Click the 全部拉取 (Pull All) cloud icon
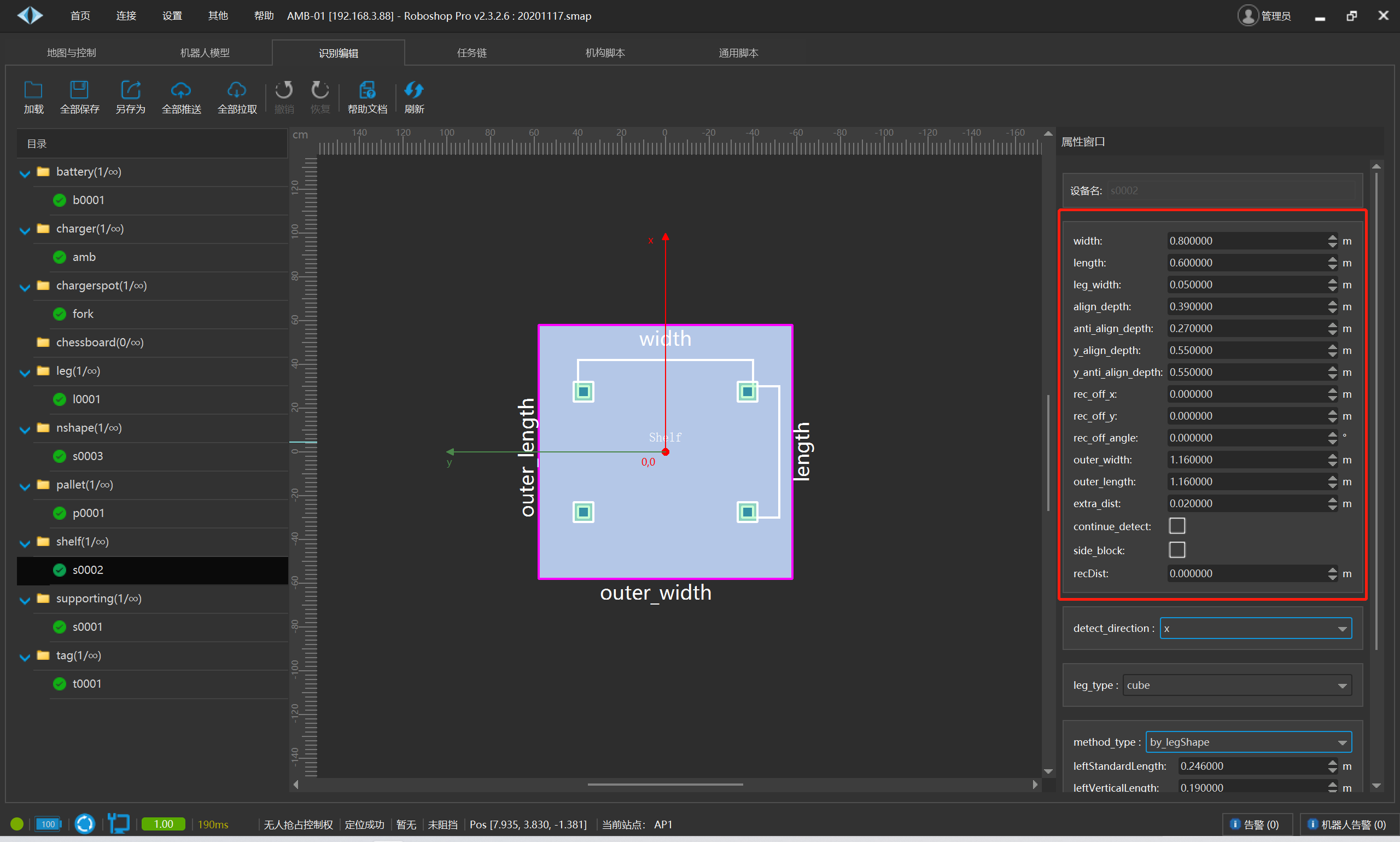1400x842 pixels. (236, 90)
